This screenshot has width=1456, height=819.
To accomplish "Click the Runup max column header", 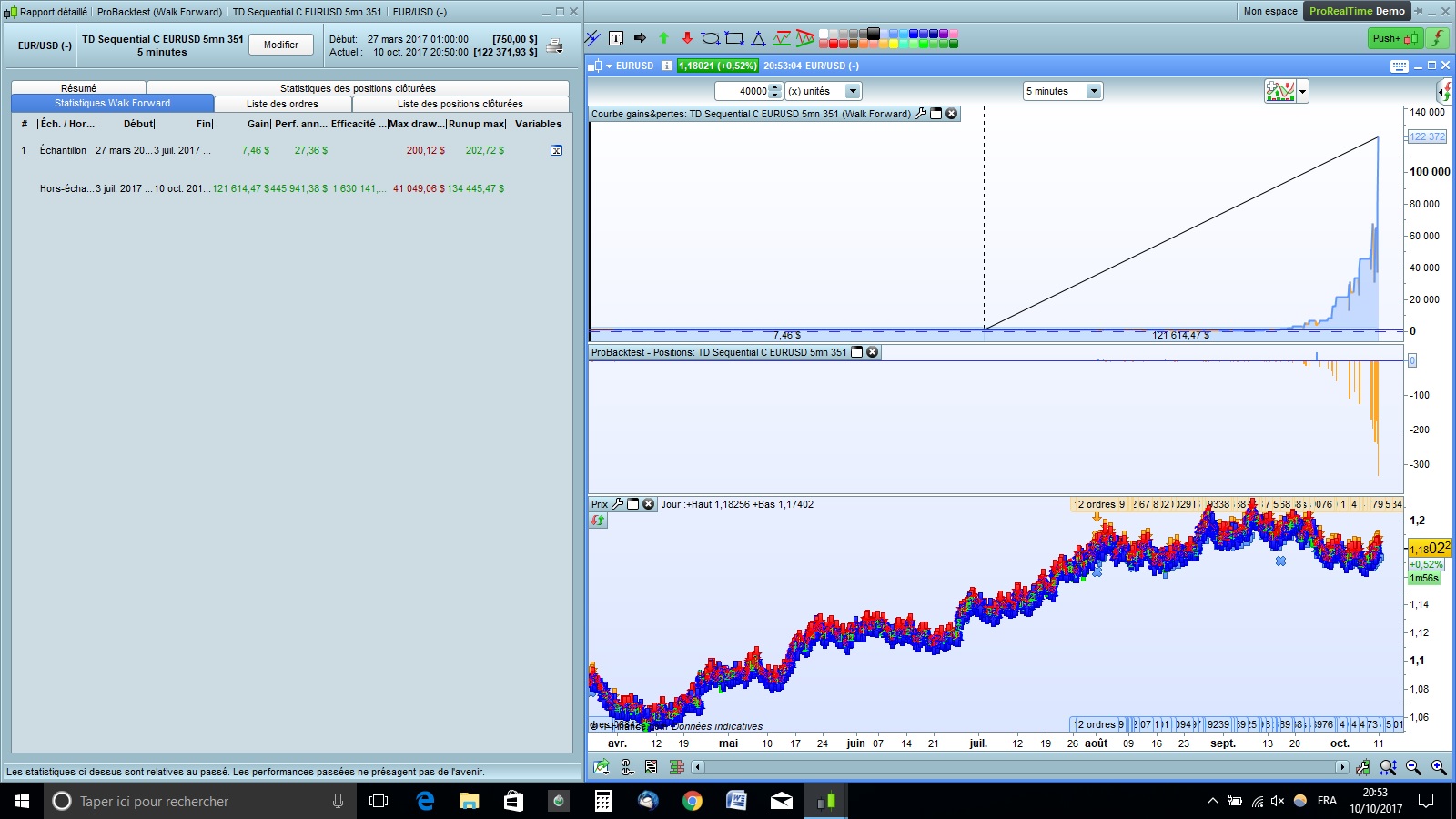I will [477, 124].
